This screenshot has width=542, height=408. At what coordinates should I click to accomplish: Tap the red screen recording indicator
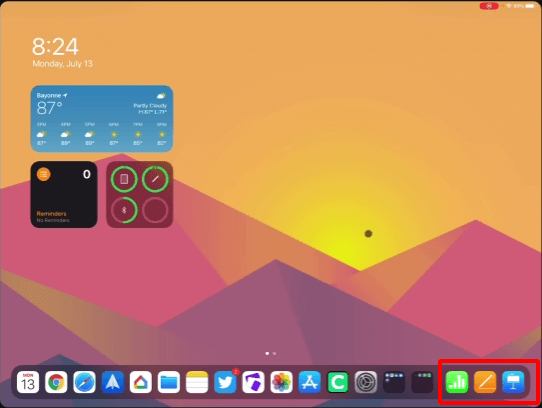(x=489, y=6)
